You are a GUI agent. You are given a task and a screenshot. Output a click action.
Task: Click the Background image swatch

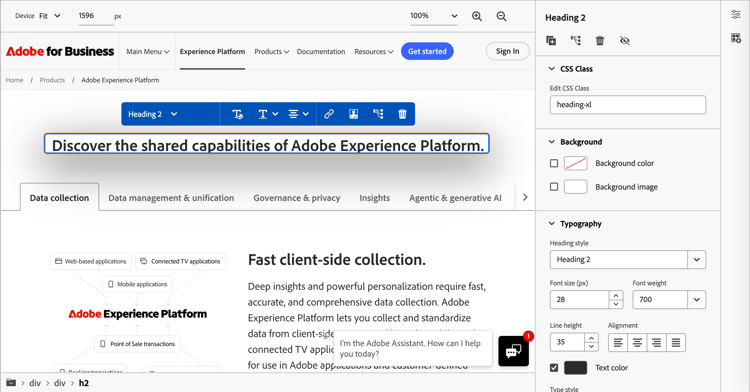pos(576,187)
